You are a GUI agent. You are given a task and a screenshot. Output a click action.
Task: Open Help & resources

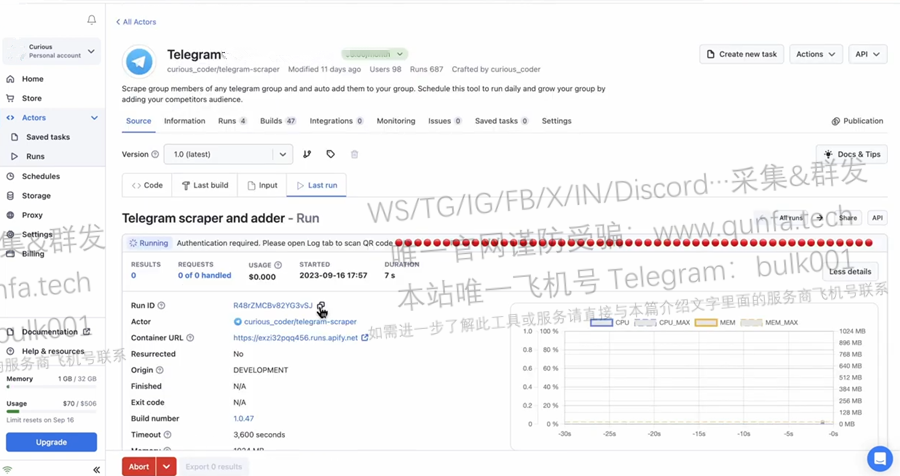pyautogui.click(x=53, y=351)
